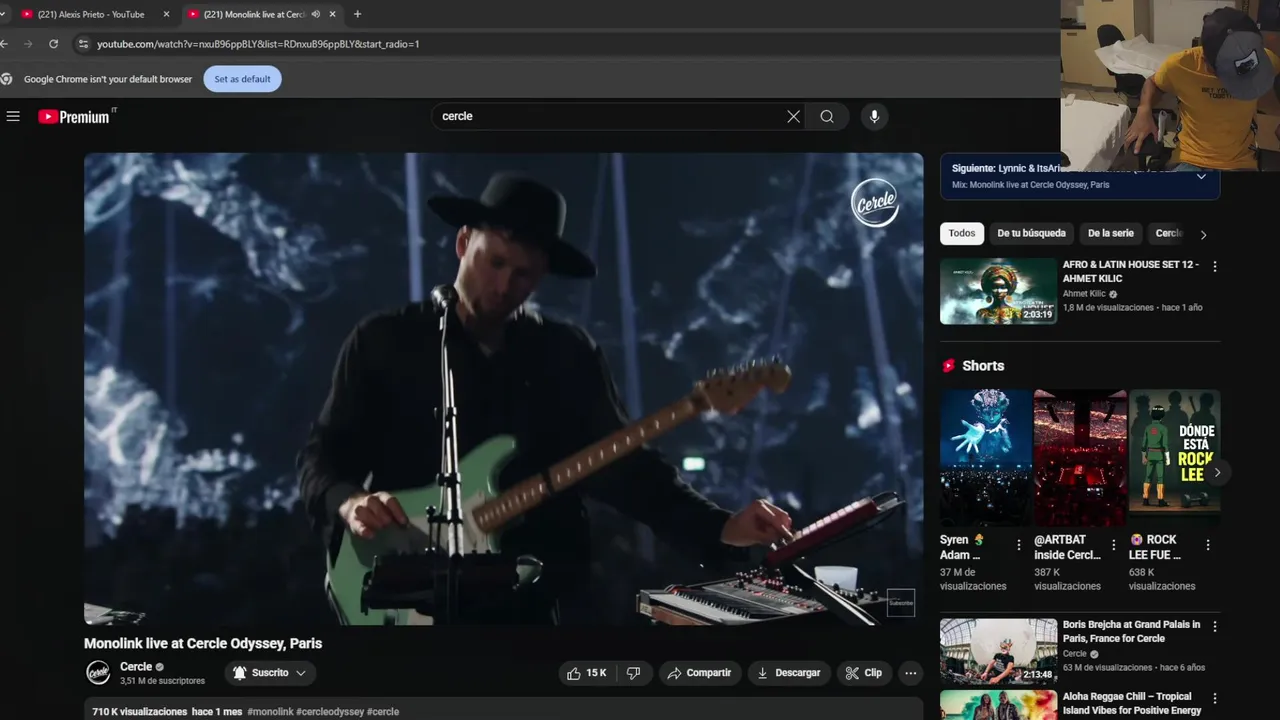Image resolution: width=1280 pixels, height=720 pixels.
Task: Open Ahmet Kilic channel link
Action: [1084, 294]
